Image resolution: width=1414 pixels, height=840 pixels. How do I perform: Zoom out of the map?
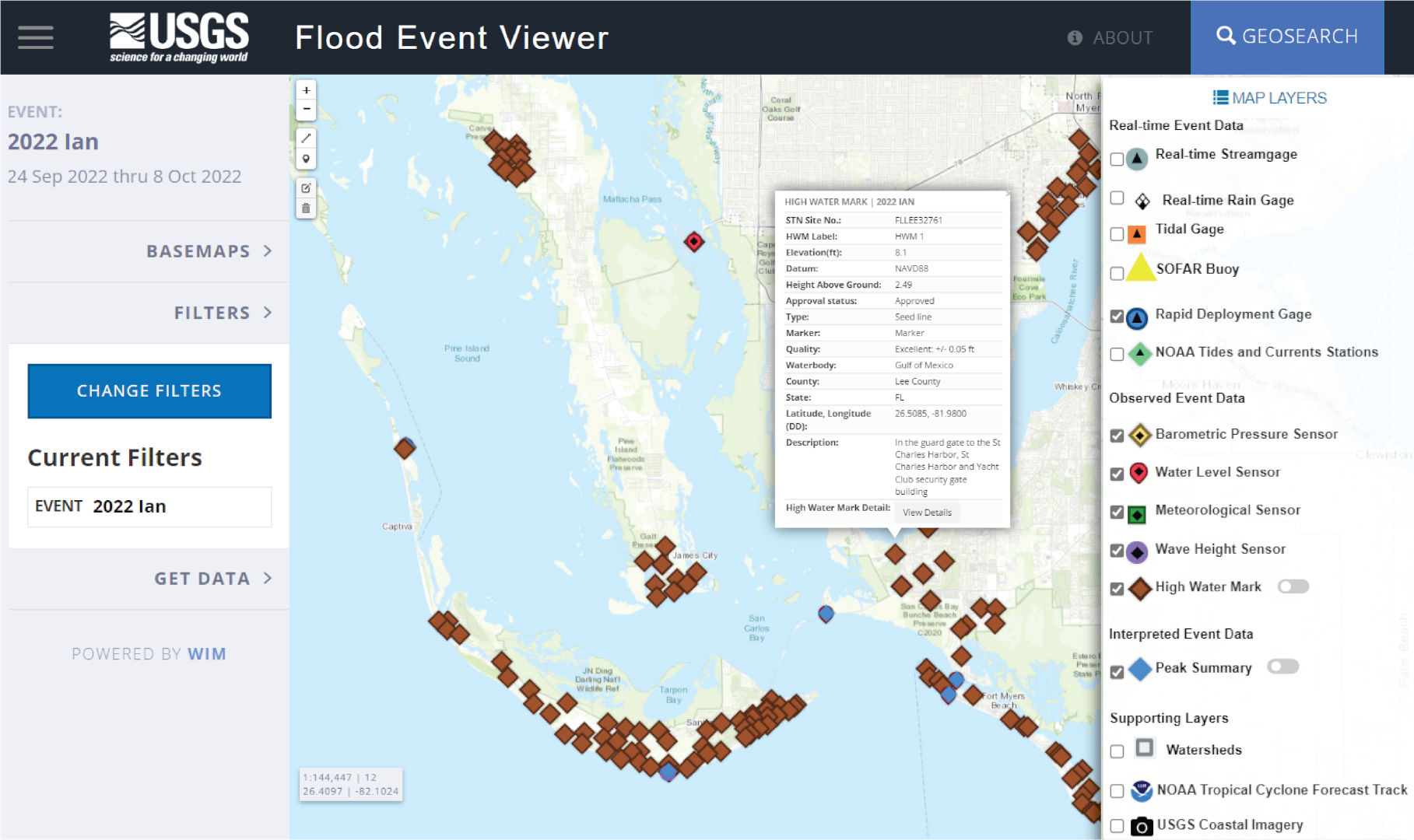tap(307, 109)
